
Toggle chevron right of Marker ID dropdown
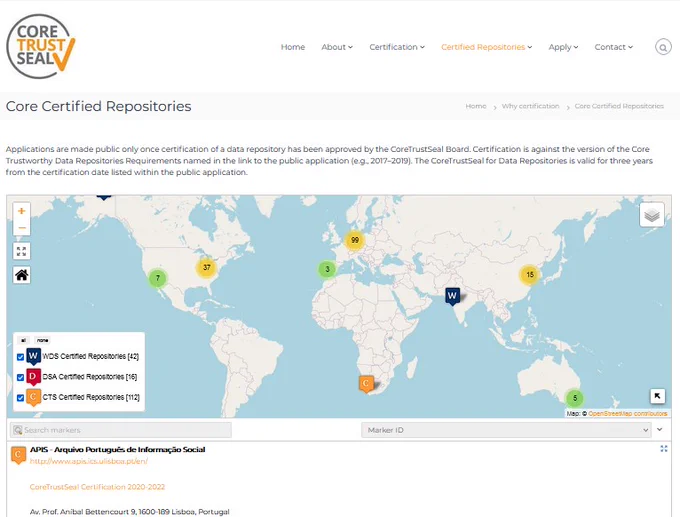(x=660, y=429)
